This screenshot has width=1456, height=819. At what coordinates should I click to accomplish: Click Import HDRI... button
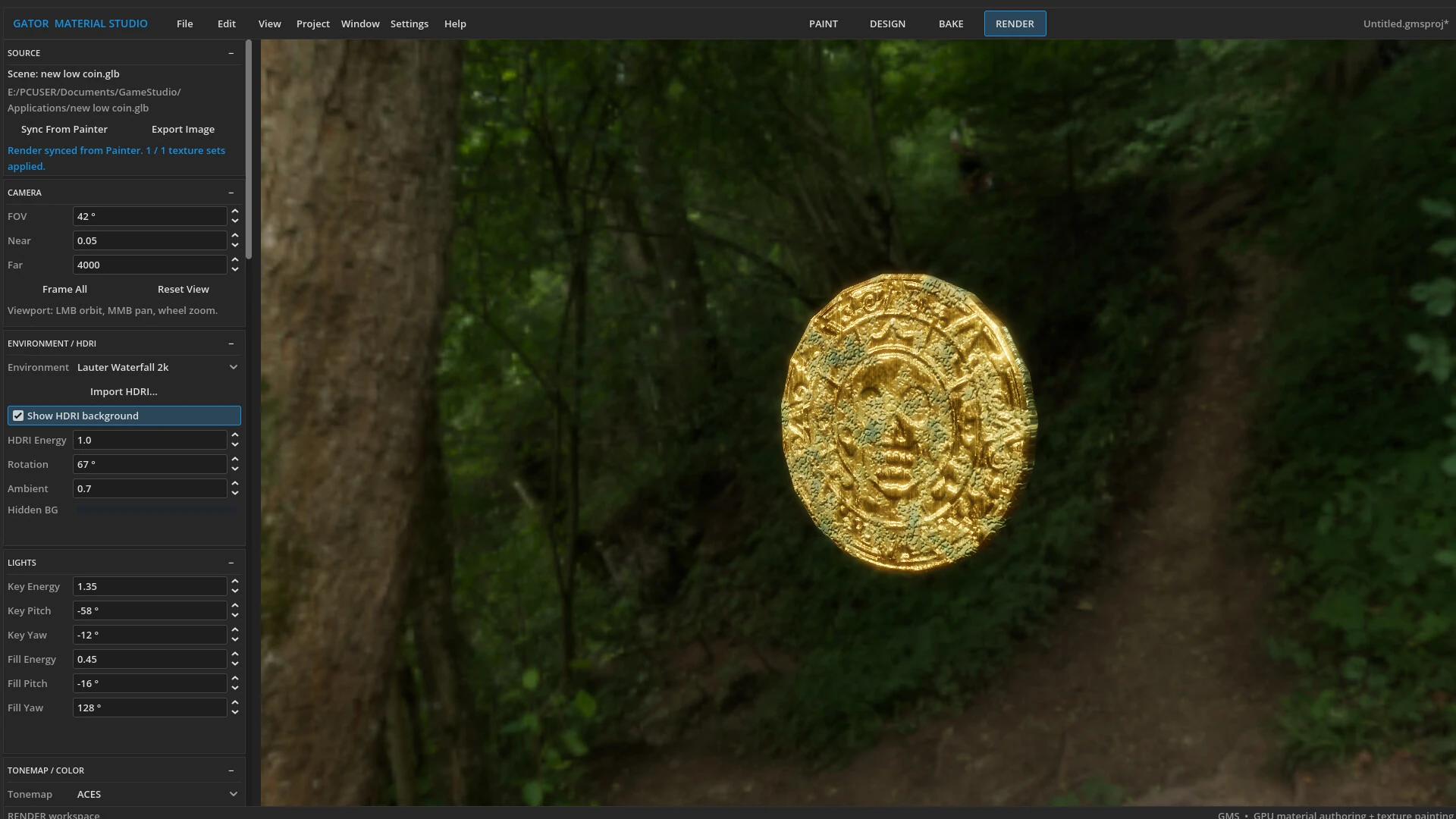124,392
